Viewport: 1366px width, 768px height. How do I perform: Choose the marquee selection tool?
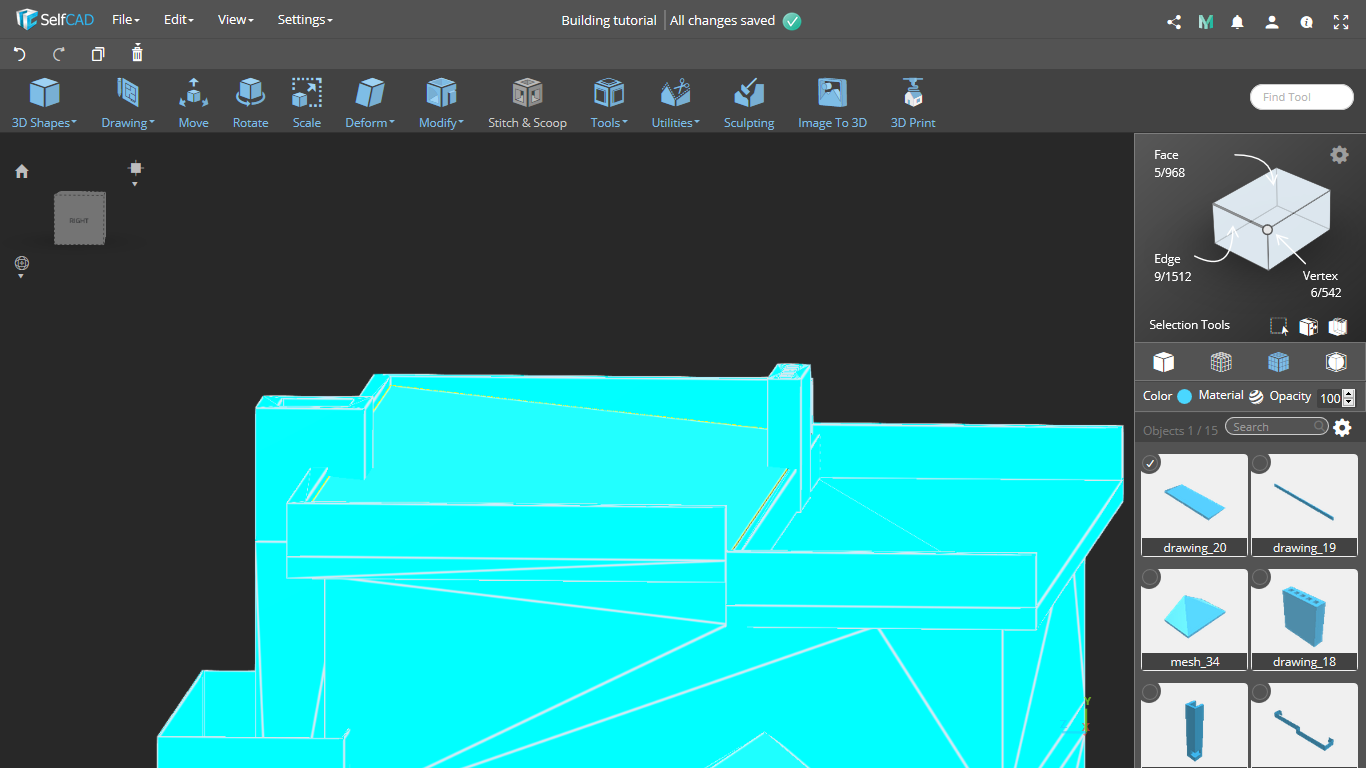tap(1279, 326)
